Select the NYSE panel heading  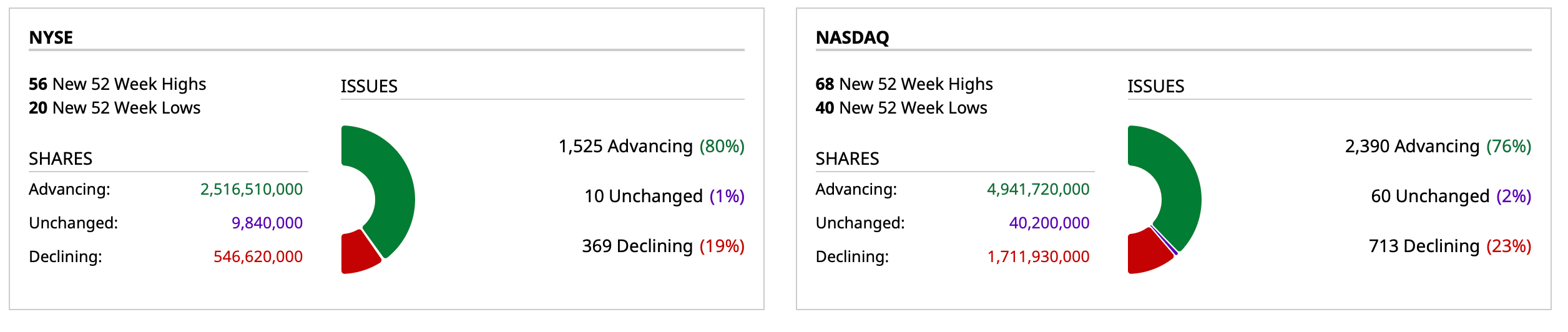click(x=51, y=37)
